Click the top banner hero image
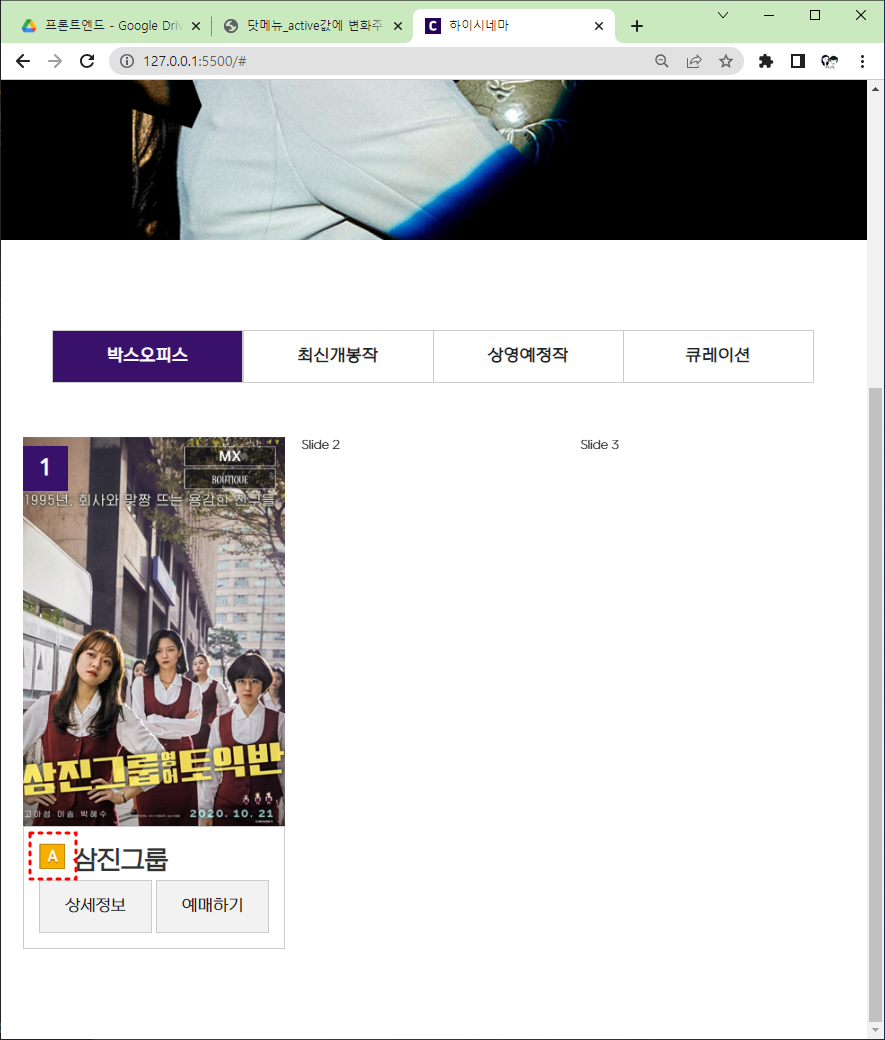885x1040 pixels. [x=434, y=160]
